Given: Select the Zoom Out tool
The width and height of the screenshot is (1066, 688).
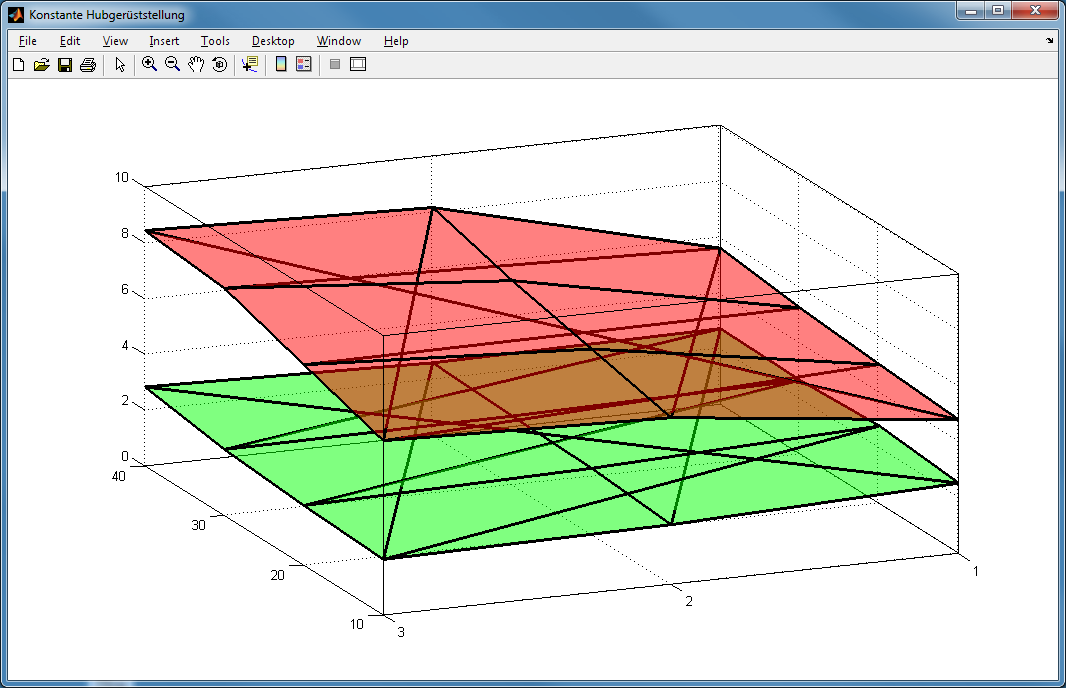Looking at the screenshot, I should click(172, 65).
